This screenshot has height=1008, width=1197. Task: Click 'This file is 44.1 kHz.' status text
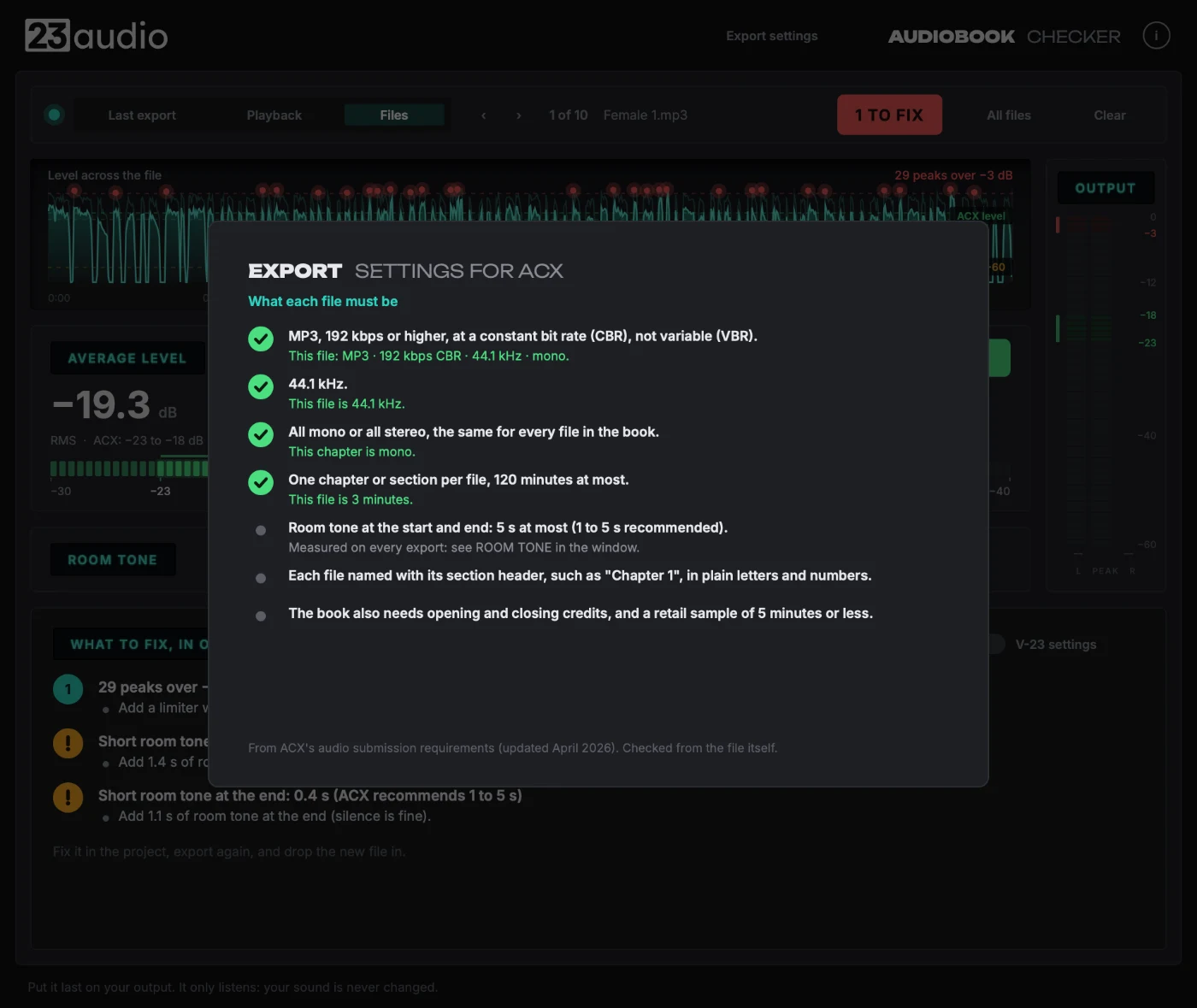pyautogui.click(x=346, y=404)
